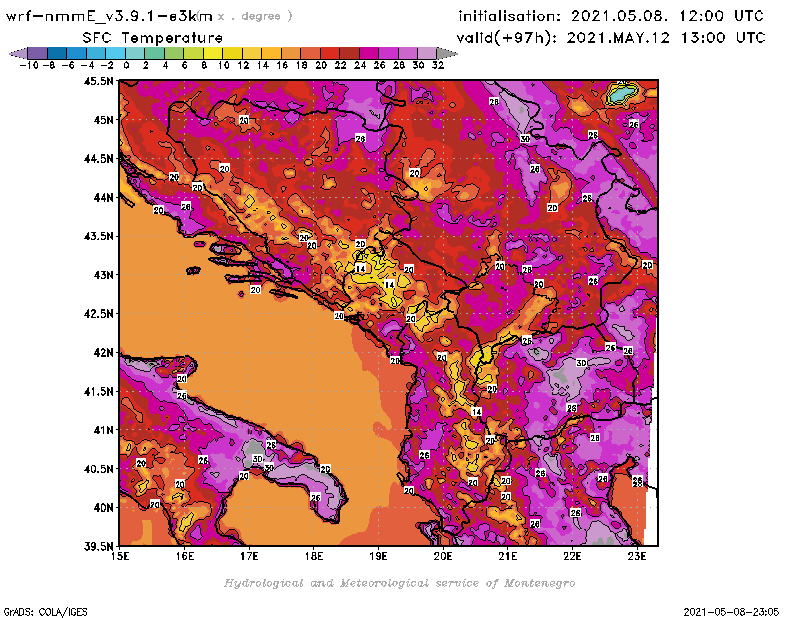Pick the legend swatch between 28 and 30
The width and height of the screenshot is (800, 618).
pos(407,53)
